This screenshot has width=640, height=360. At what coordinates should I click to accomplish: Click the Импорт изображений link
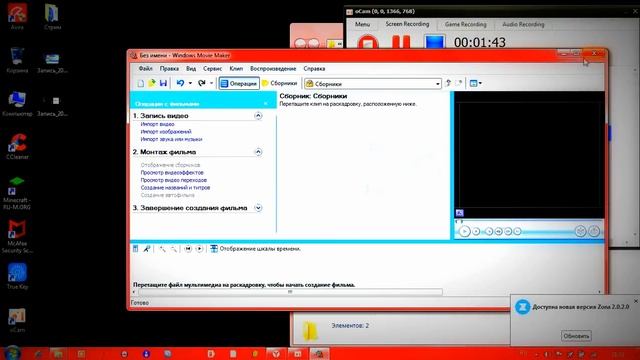[166, 131]
